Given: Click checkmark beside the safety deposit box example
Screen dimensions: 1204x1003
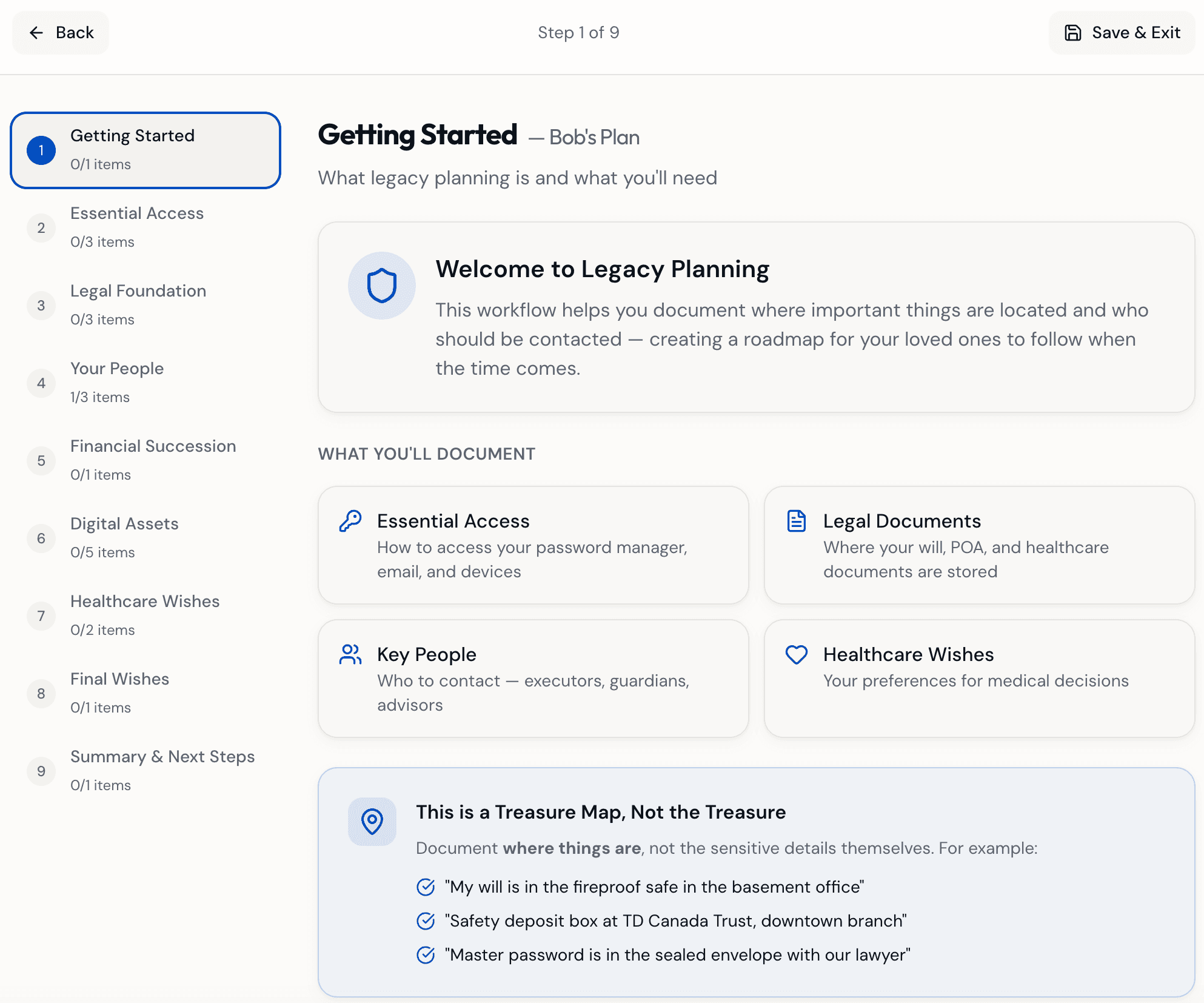Looking at the screenshot, I should pyautogui.click(x=425, y=921).
